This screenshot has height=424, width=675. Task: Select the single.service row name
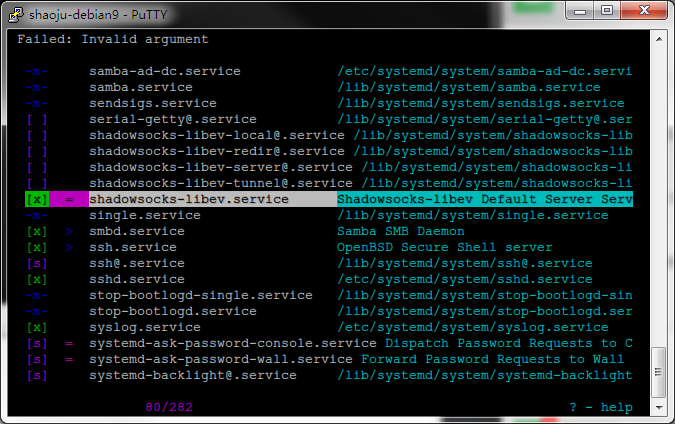(x=145, y=215)
